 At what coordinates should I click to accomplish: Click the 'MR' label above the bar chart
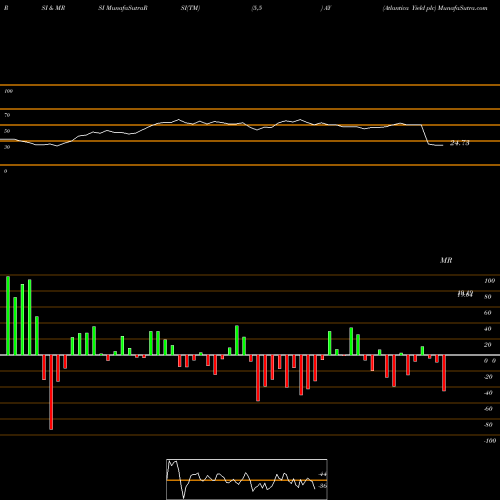pos(446,260)
